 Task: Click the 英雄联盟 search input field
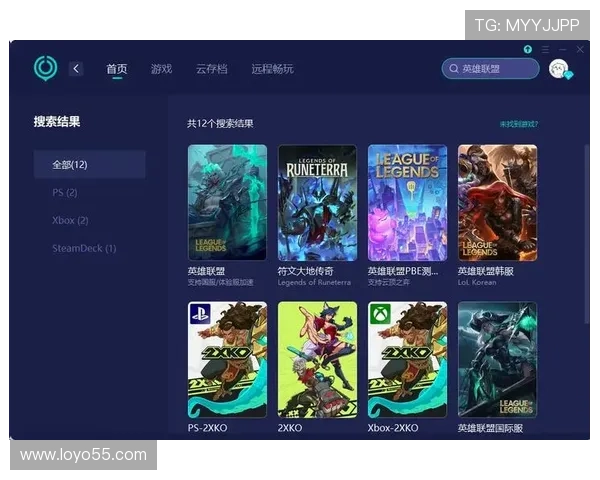tap(491, 69)
